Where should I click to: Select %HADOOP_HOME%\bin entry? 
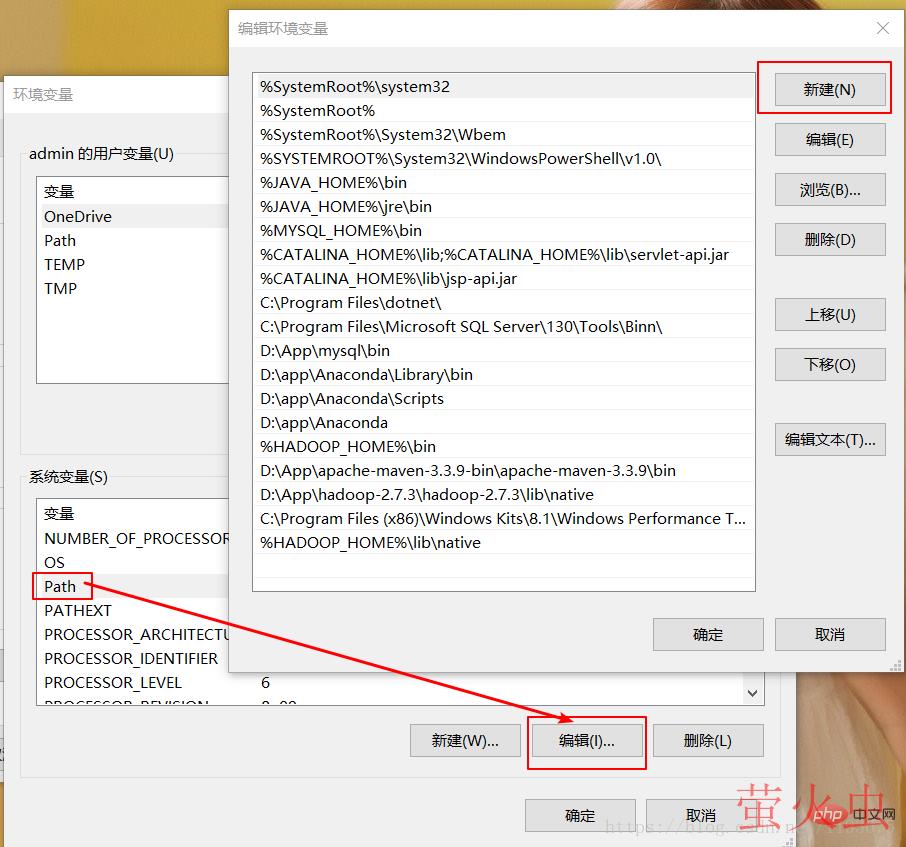click(x=504, y=447)
